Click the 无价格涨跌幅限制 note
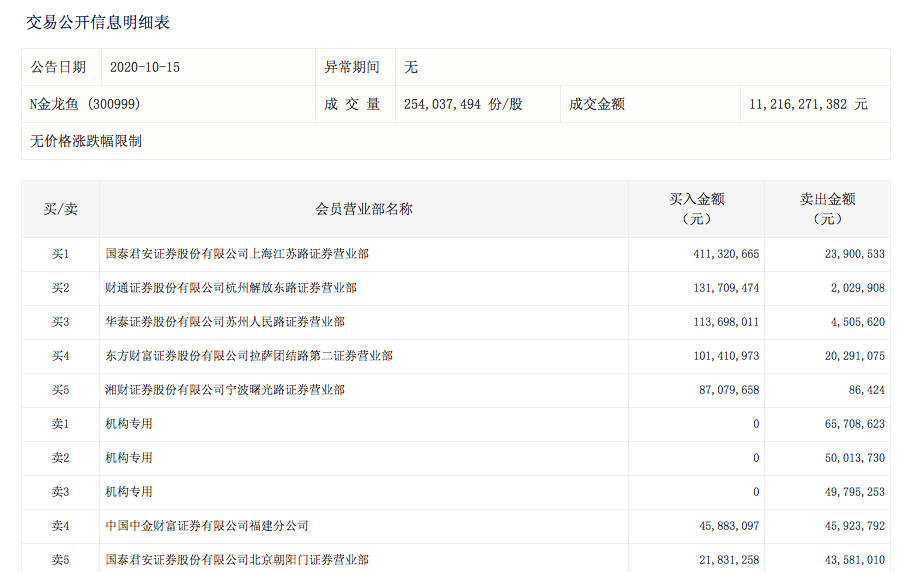The height and width of the screenshot is (572, 902). coord(86,141)
